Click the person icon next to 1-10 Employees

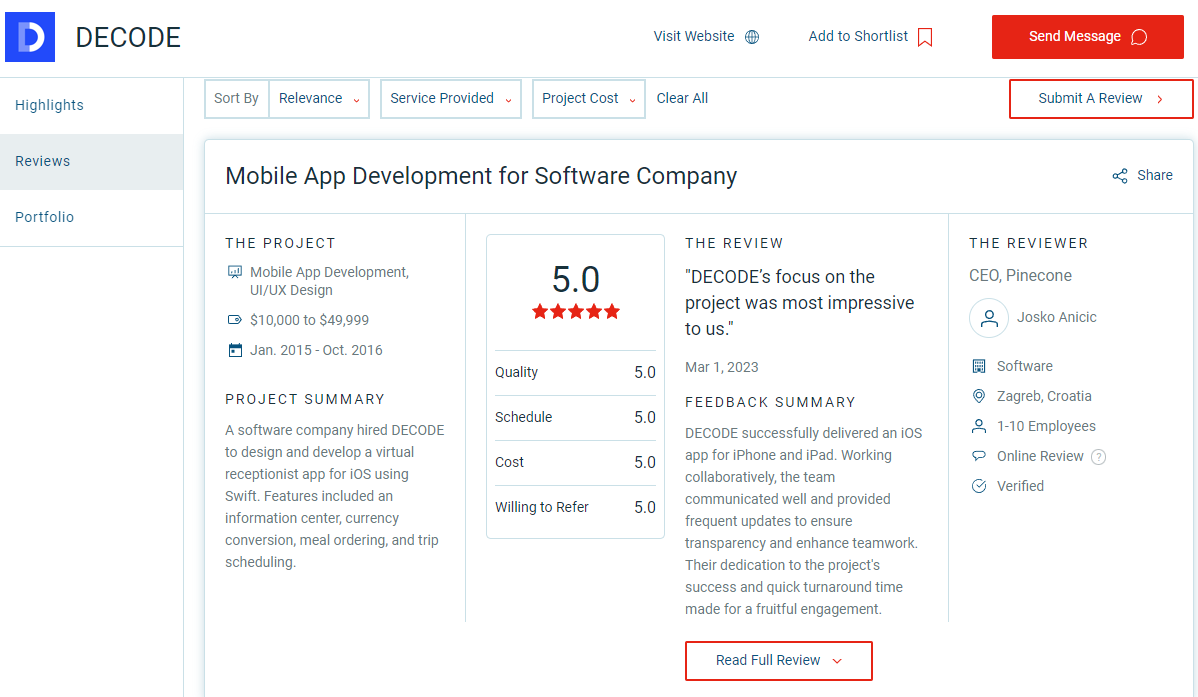coord(979,426)
